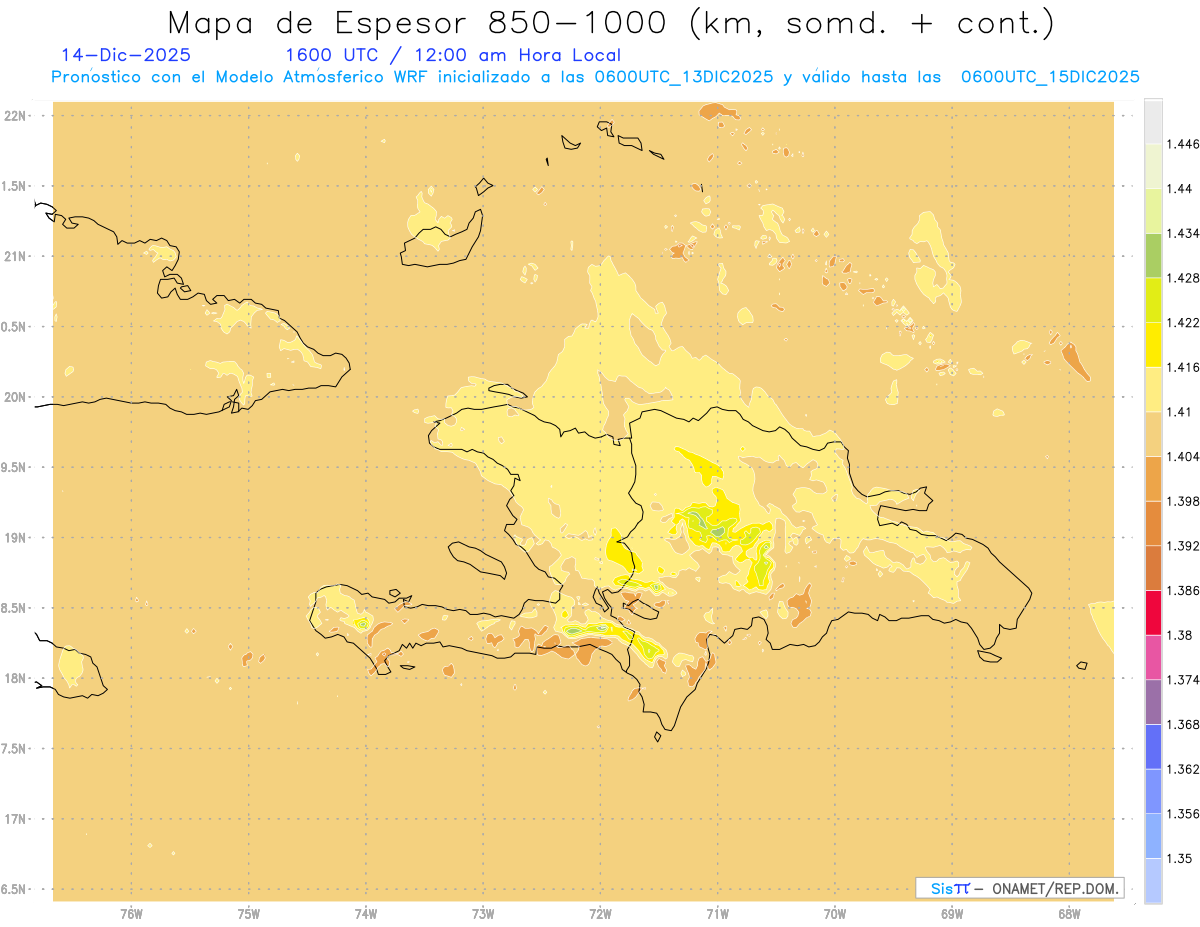
Task: Click the legend value '1.392'
Action: [x=1182, y=546]
